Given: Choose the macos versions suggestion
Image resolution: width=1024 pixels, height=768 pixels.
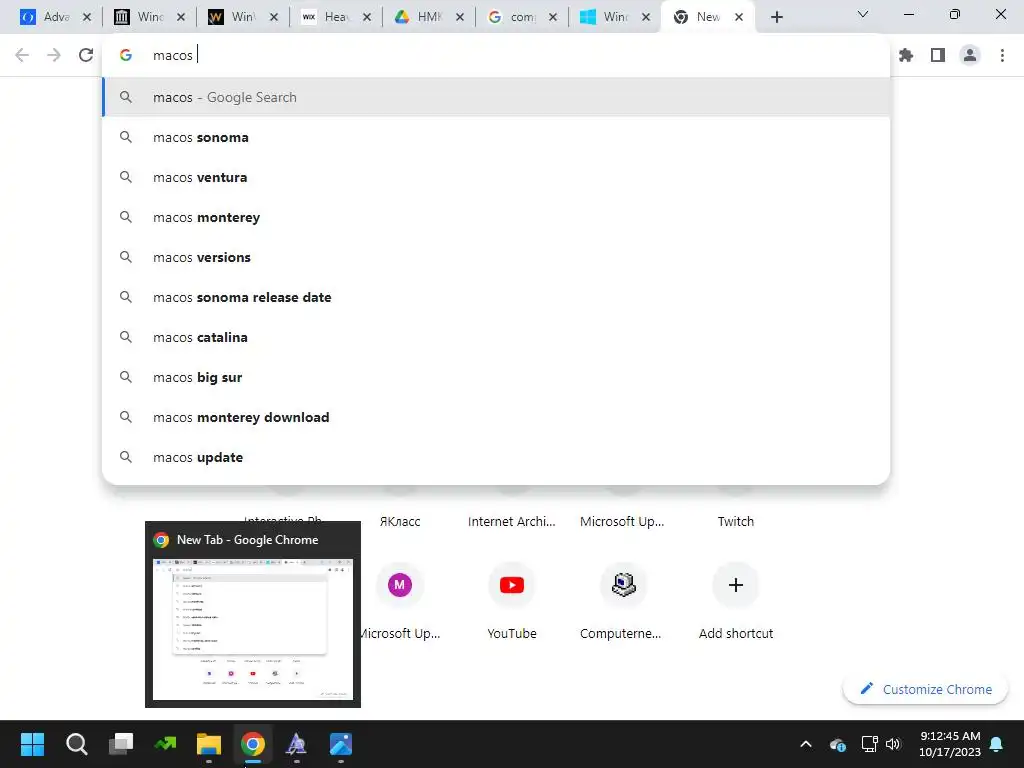Looking at the screenshot, I should point(496,257).
